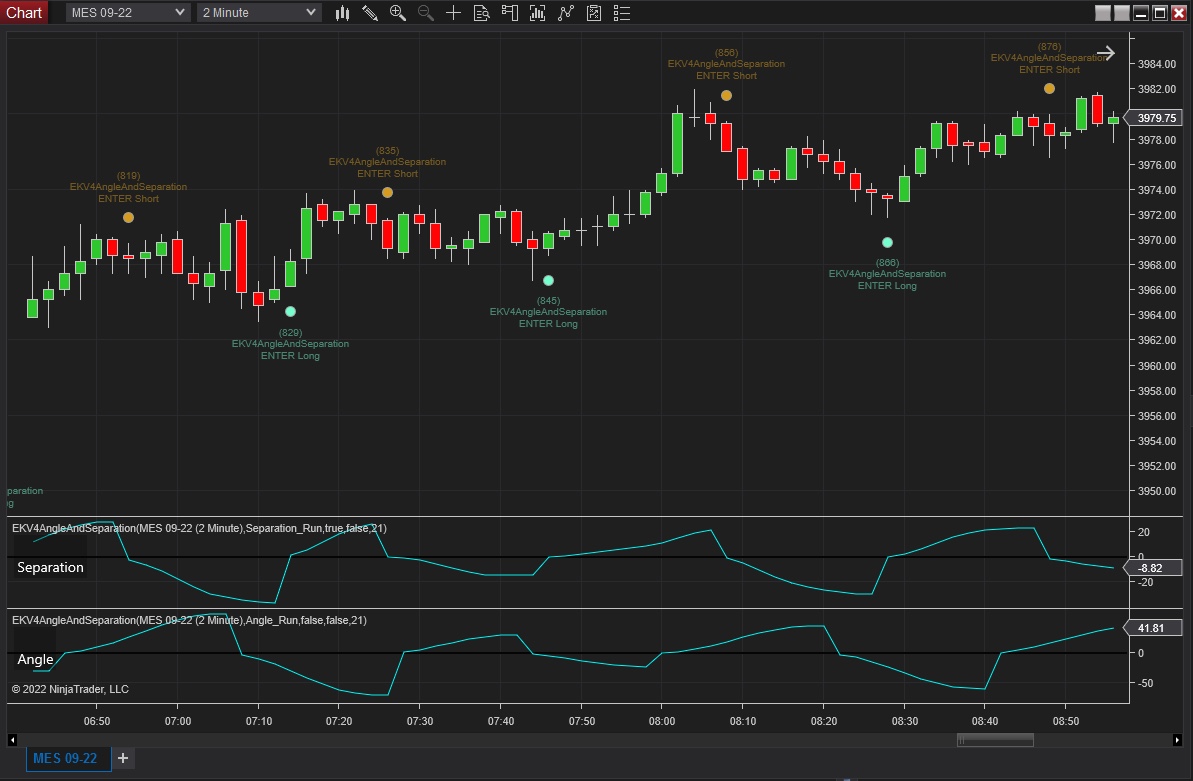Click the 08:00 time axis label
The image size is (1193, 781).
click(662, 721)
